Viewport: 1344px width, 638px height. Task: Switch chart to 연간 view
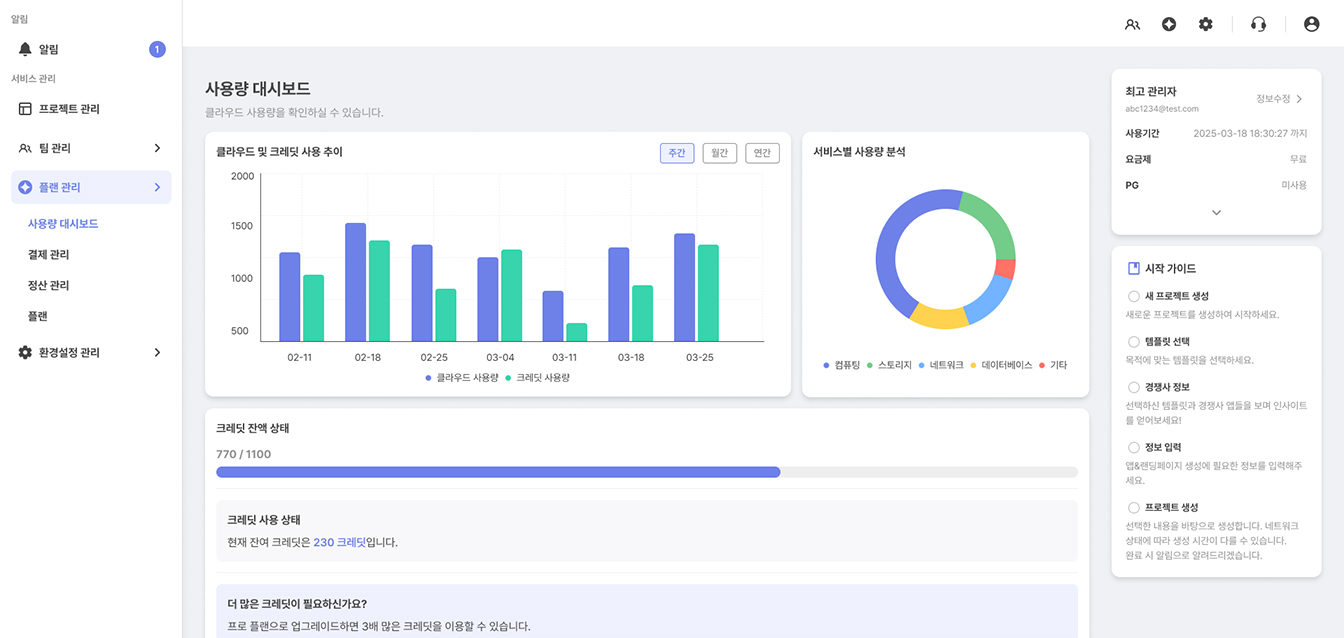762,153
